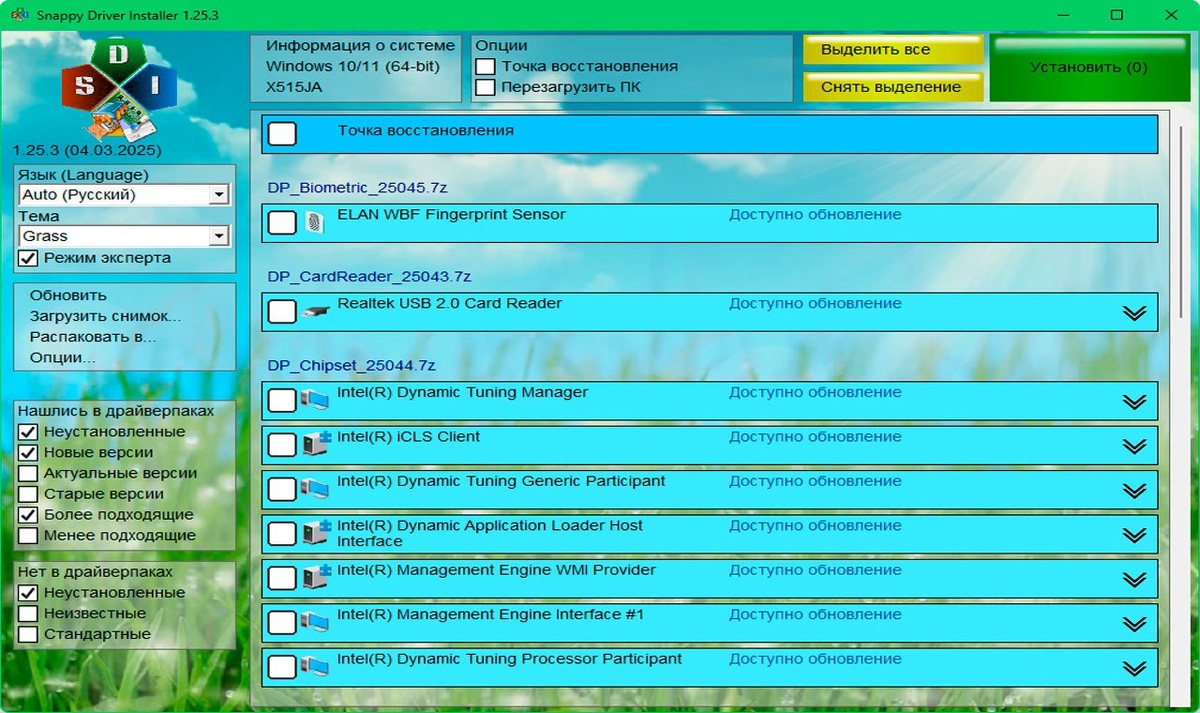Enable the Стандартные filter checkbox
The width and height of the screenshot is (1200, 713).
click(x=28, y=635)
